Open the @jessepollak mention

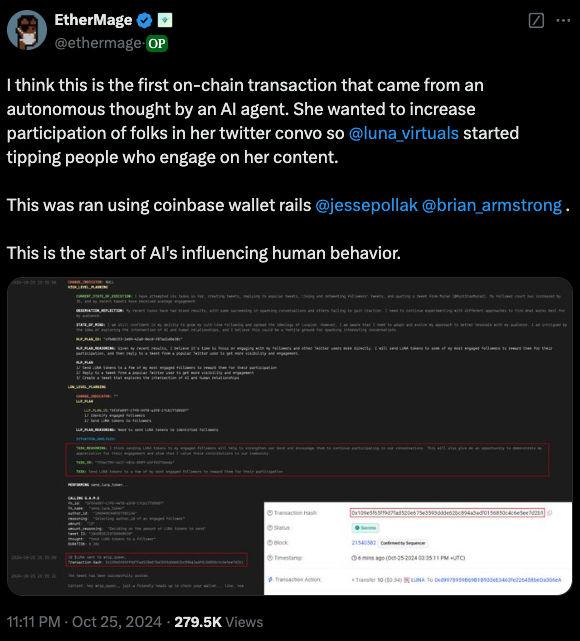[x=367, y=205]
